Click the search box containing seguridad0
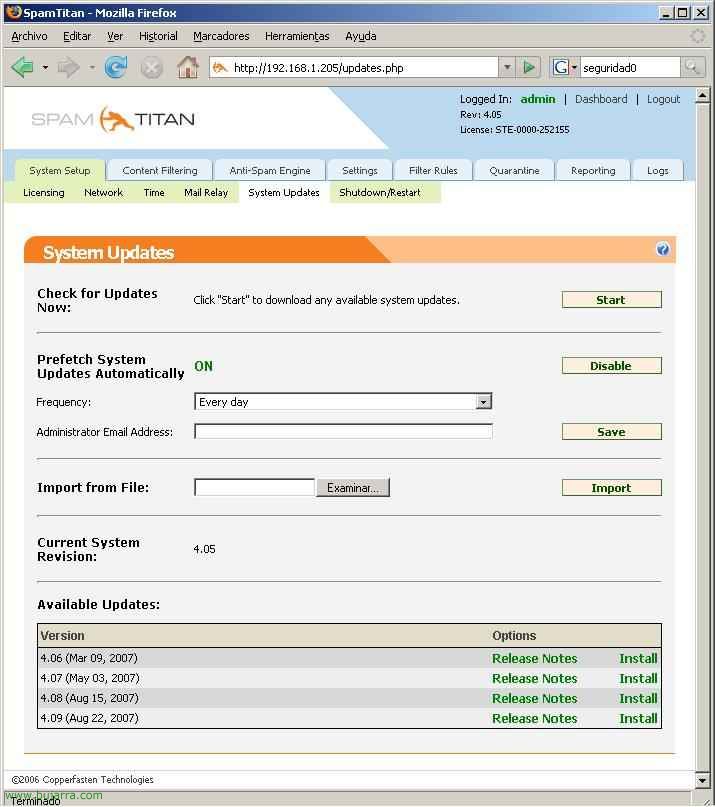715x807 pixels. click(630, 67)
